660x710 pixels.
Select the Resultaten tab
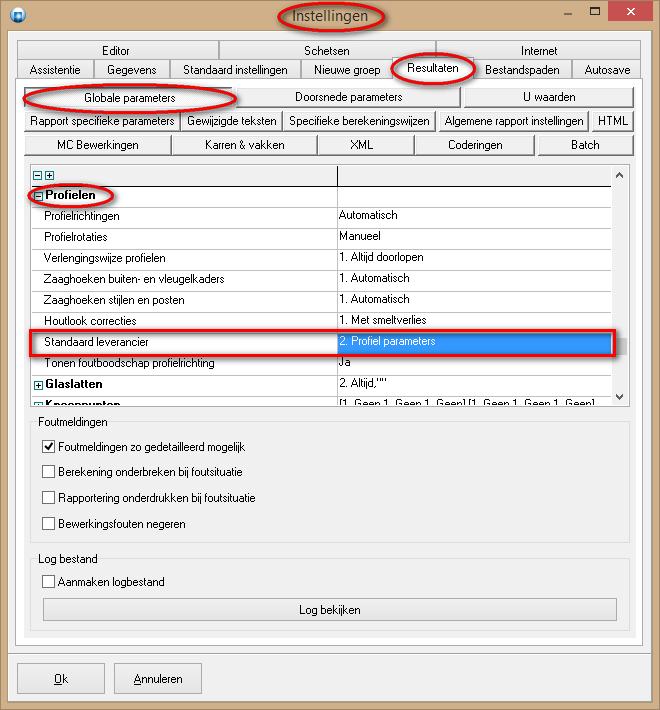[433, 68]
